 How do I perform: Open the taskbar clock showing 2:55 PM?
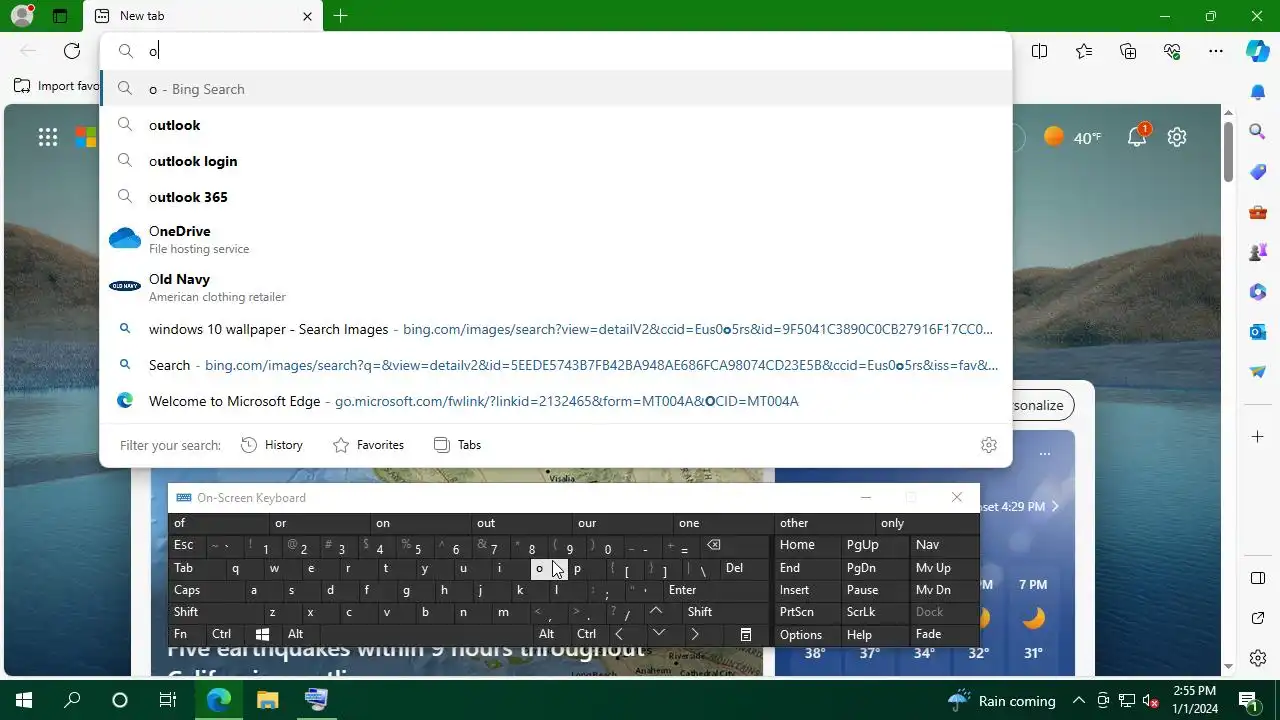point(1196,700)
